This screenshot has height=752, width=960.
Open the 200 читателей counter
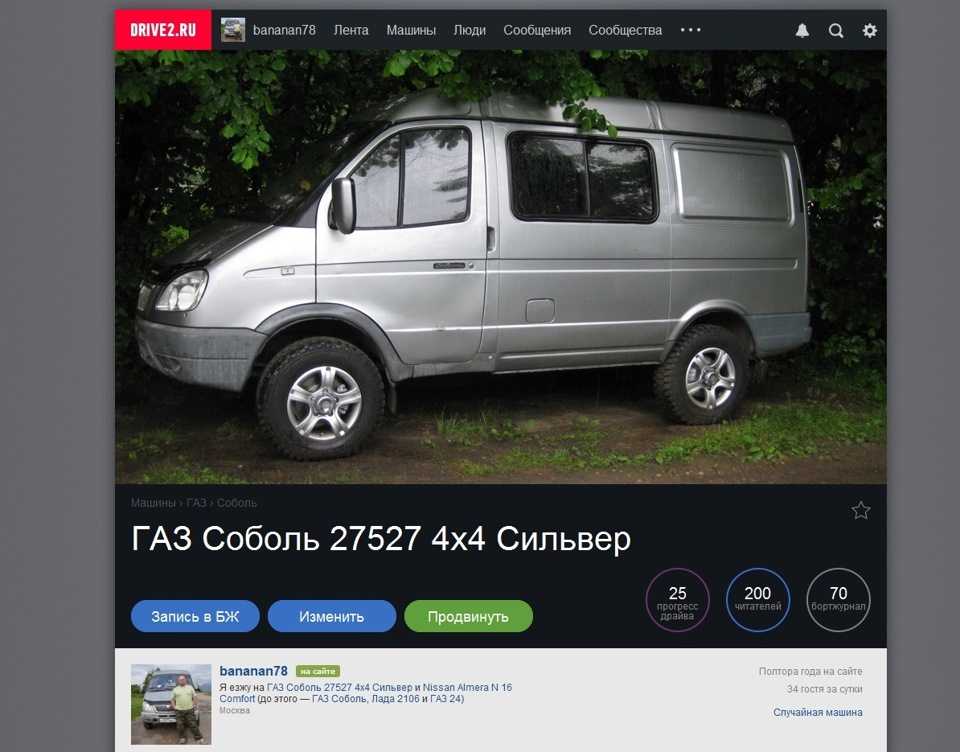(758, 600)
